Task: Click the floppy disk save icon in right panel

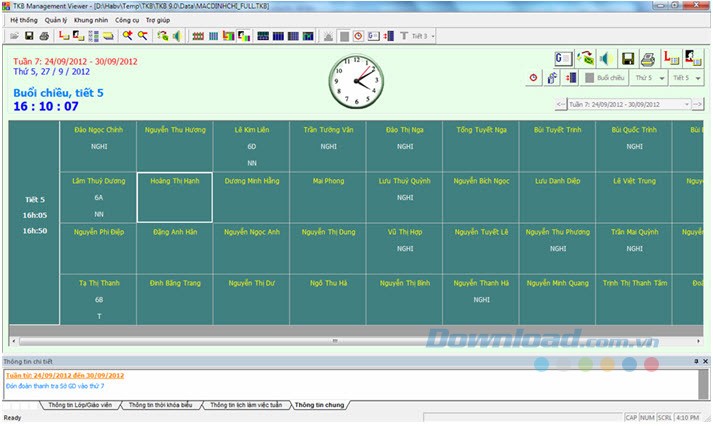Action: click(x=628, y=59)
